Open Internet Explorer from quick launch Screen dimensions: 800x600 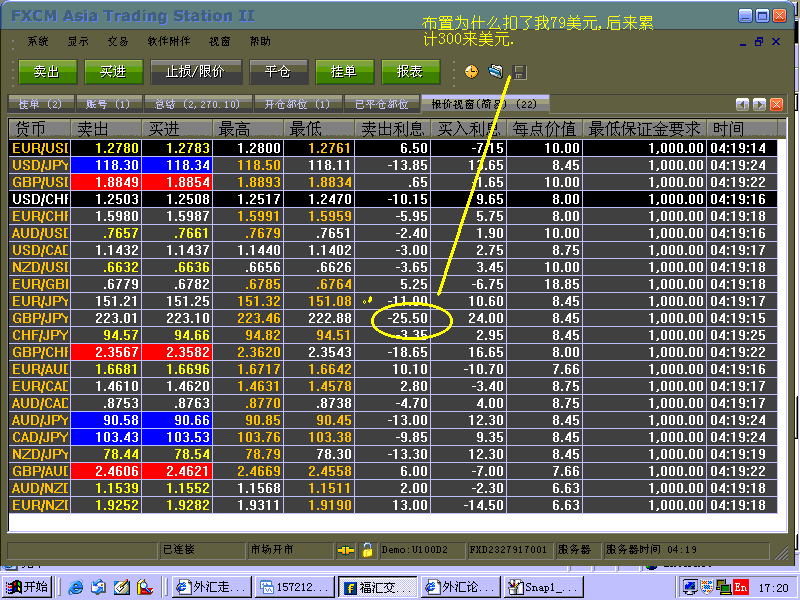73,587
